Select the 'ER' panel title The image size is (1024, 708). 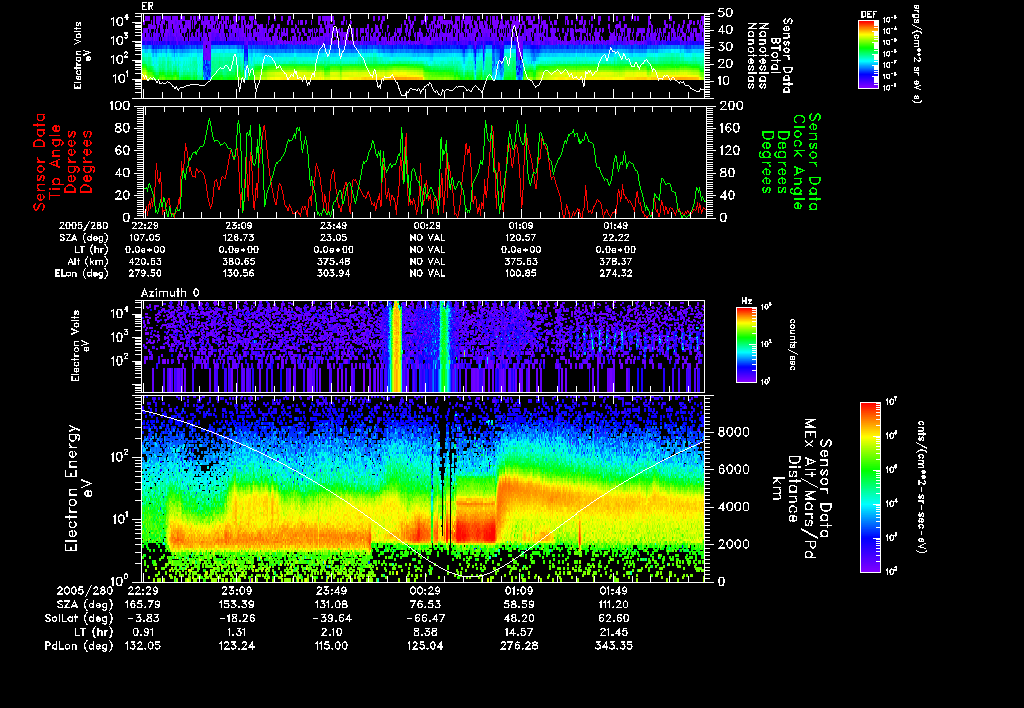(x=147, y=7)
